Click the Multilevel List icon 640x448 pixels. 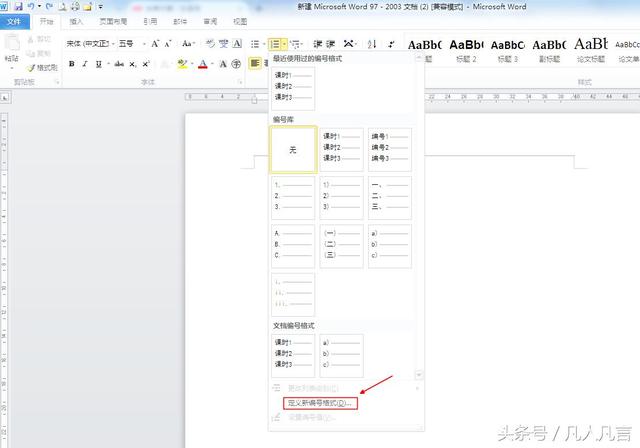tap(296, 44)
